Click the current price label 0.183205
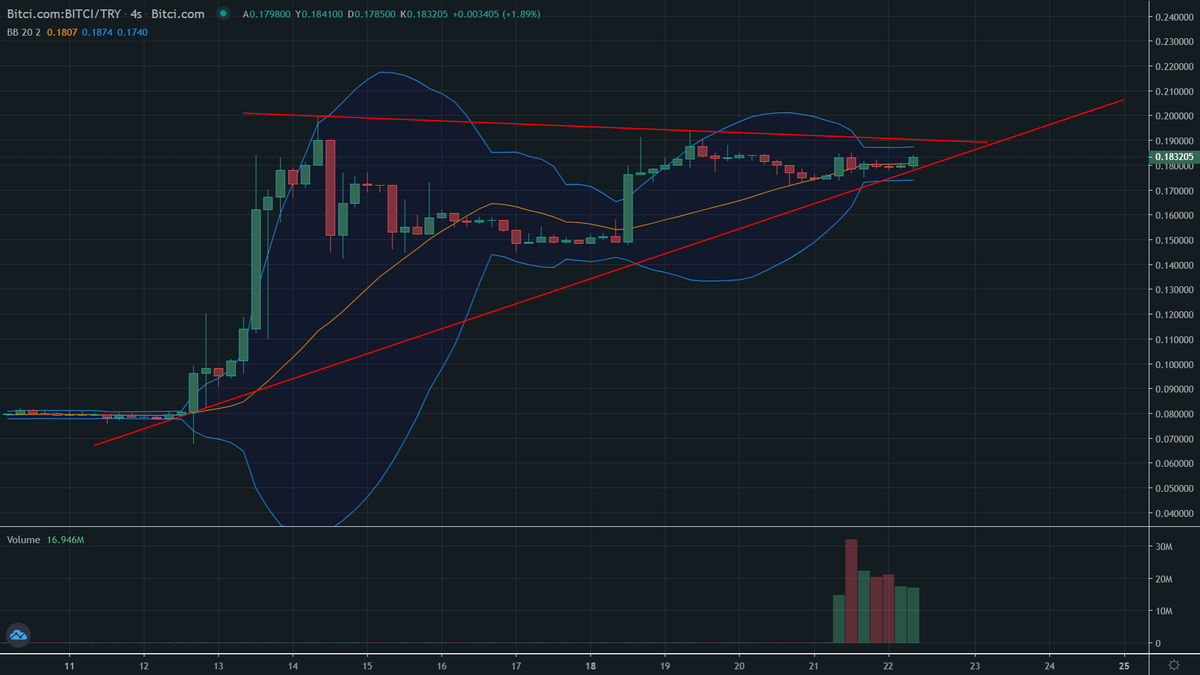Image resolution: width=1200 pixels, height=675 pixels. pyautogui.click(x=1173, y=157)
